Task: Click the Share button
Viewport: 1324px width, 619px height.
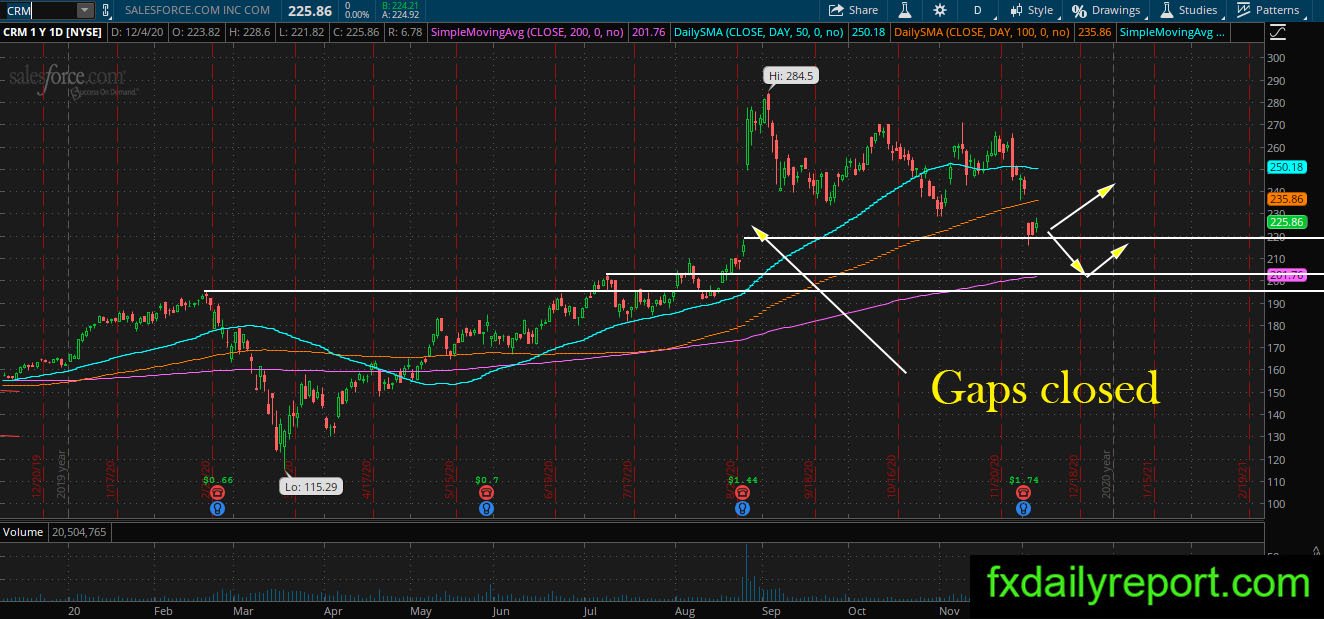Action: click(x=853, y=10)
